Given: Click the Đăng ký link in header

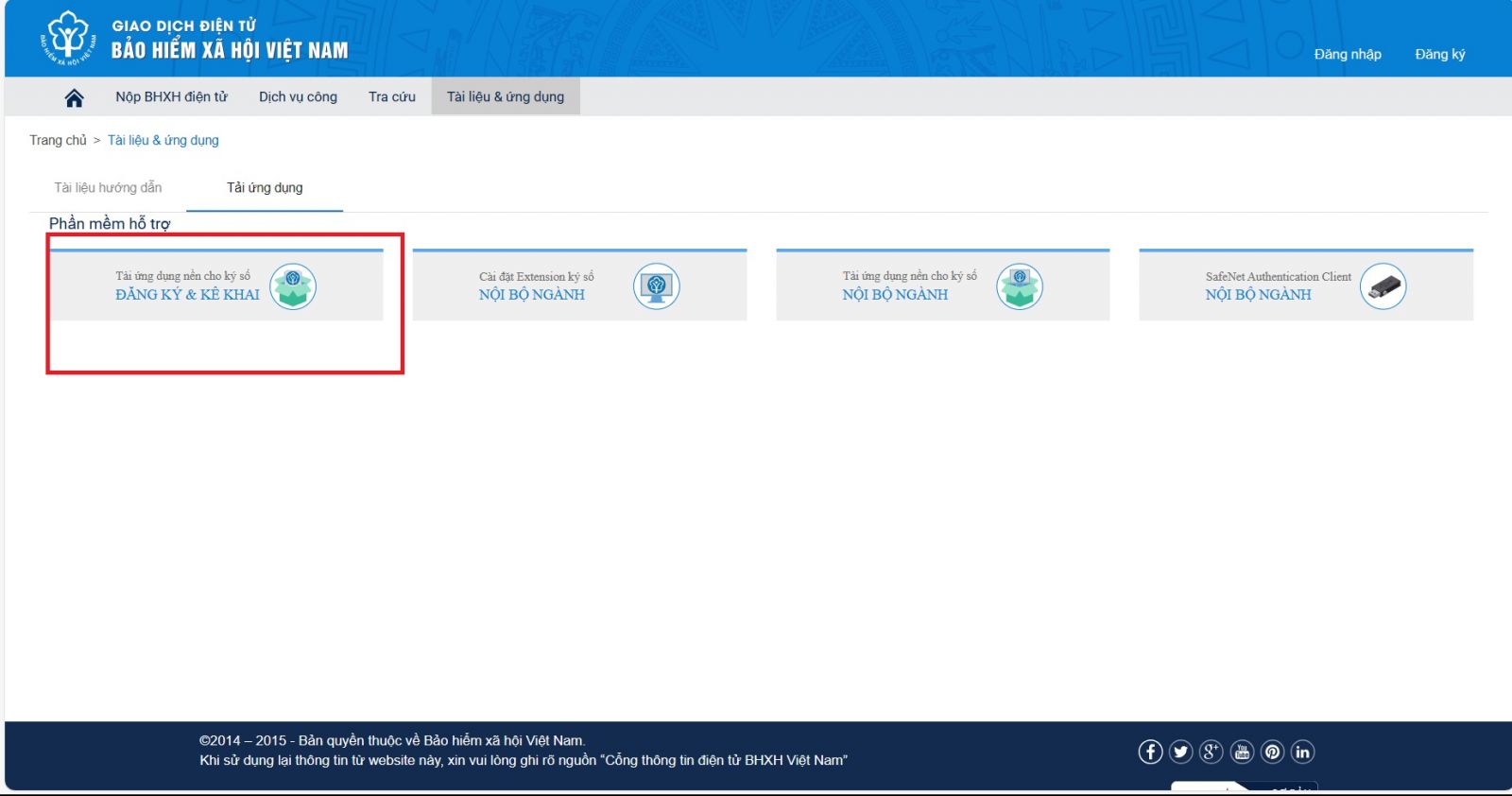Looking at the screenshot, I should coord(1439,54).
